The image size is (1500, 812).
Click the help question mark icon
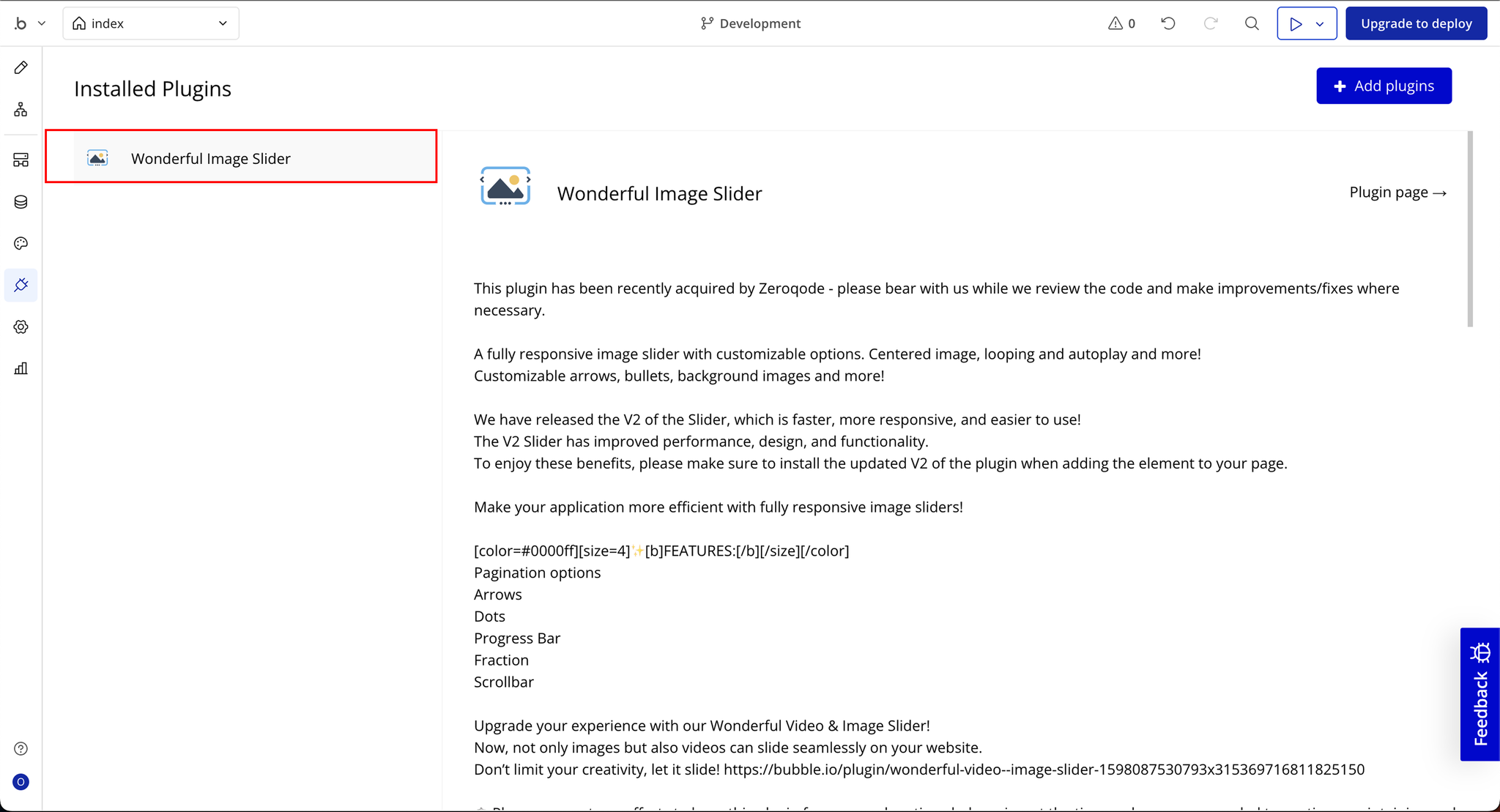point(21,748)
